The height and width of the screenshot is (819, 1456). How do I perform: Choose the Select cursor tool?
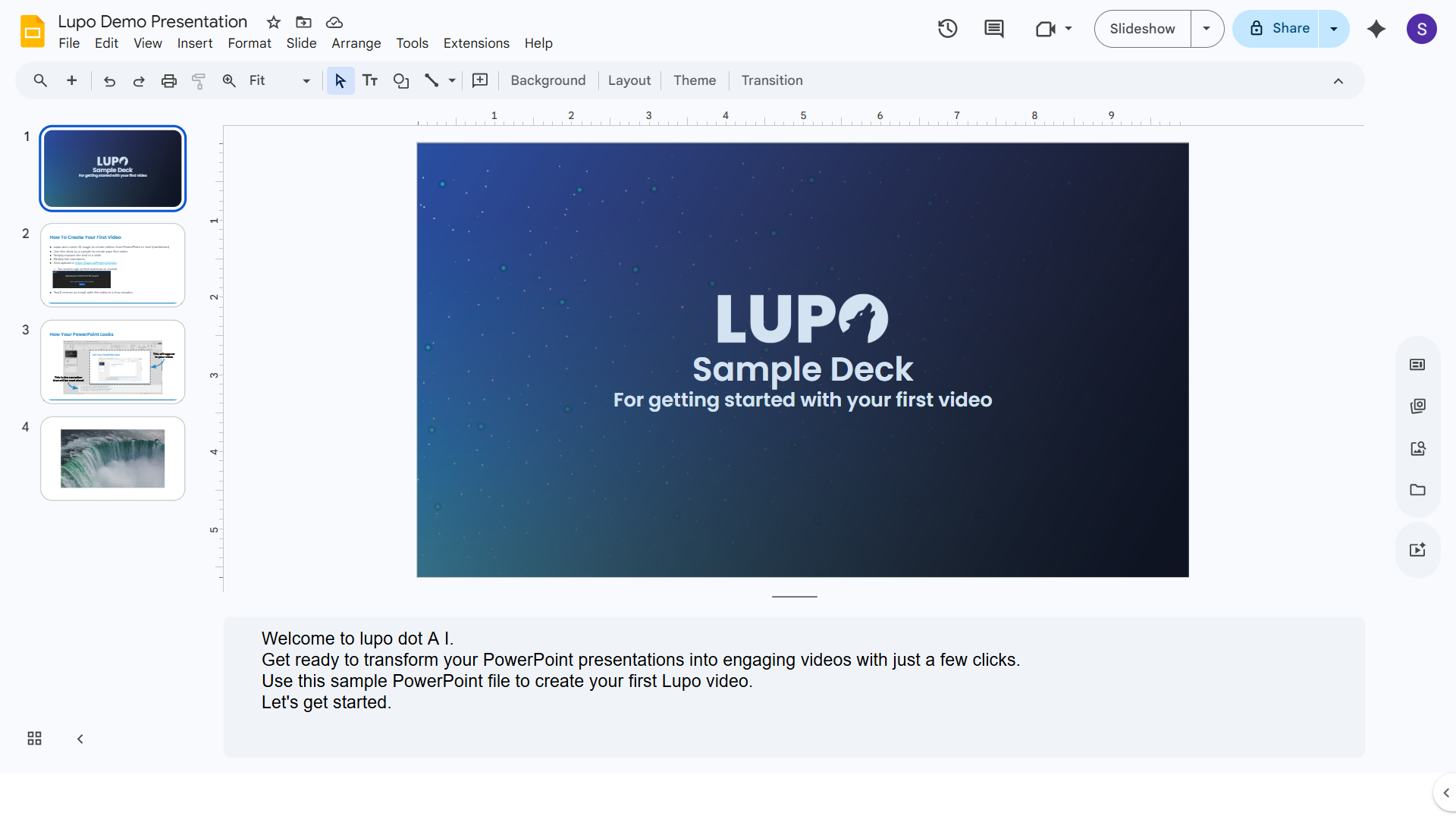(x=340, y=80)
